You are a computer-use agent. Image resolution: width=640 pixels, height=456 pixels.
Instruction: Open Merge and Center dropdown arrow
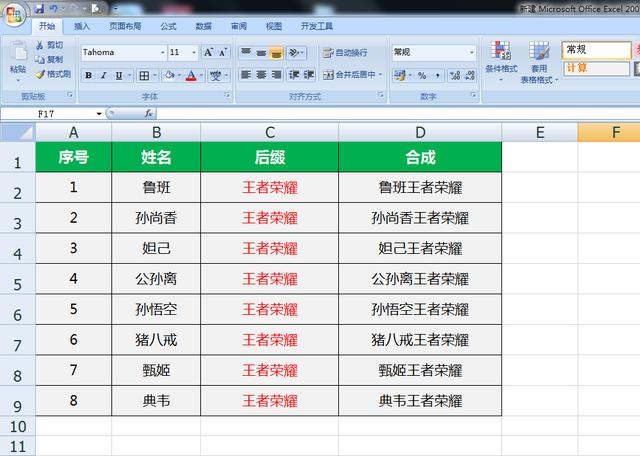tap(380, 75)
